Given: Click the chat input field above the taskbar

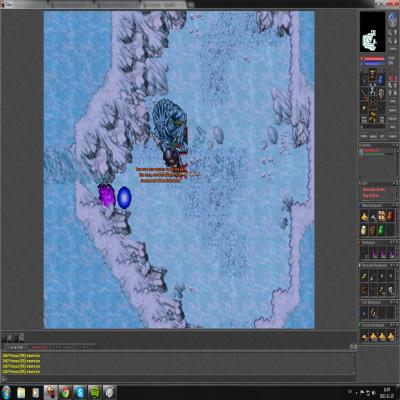Looking at the screenshot, I should pos(180,379).
